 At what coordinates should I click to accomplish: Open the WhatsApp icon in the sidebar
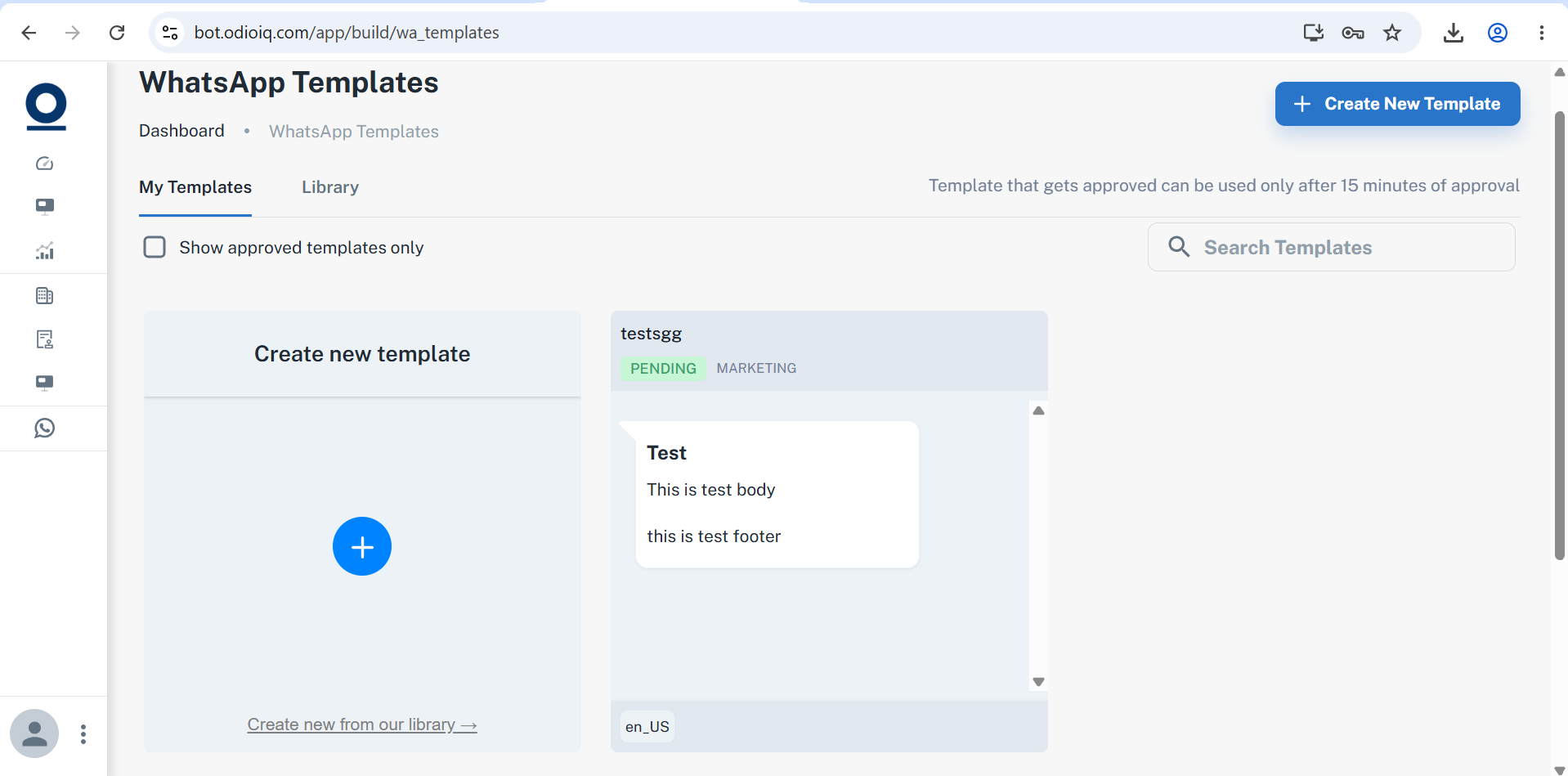coord(45,428)
